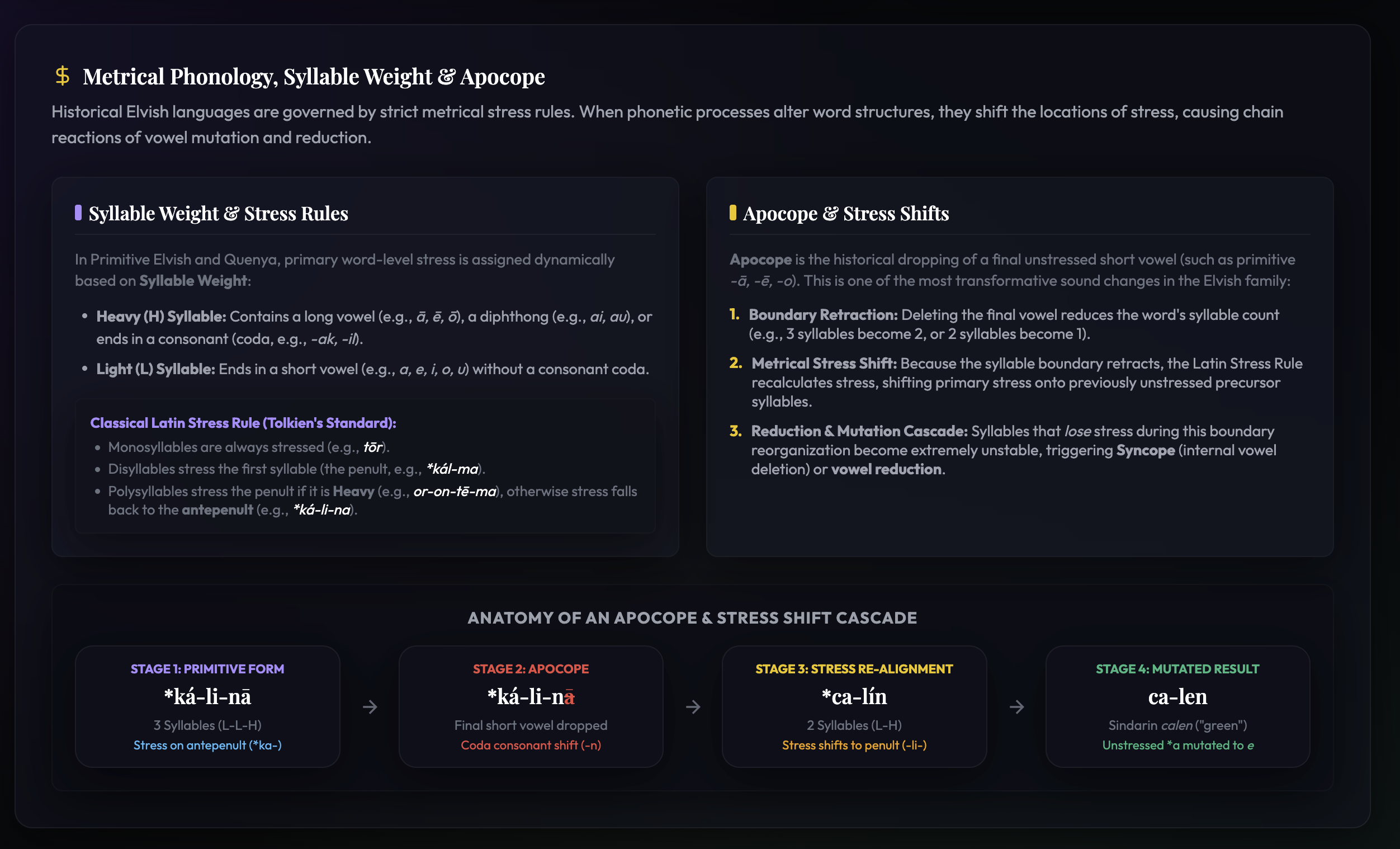Click the bold Syncope term in item 3

pyautogui.click(x=1146, y=450)
